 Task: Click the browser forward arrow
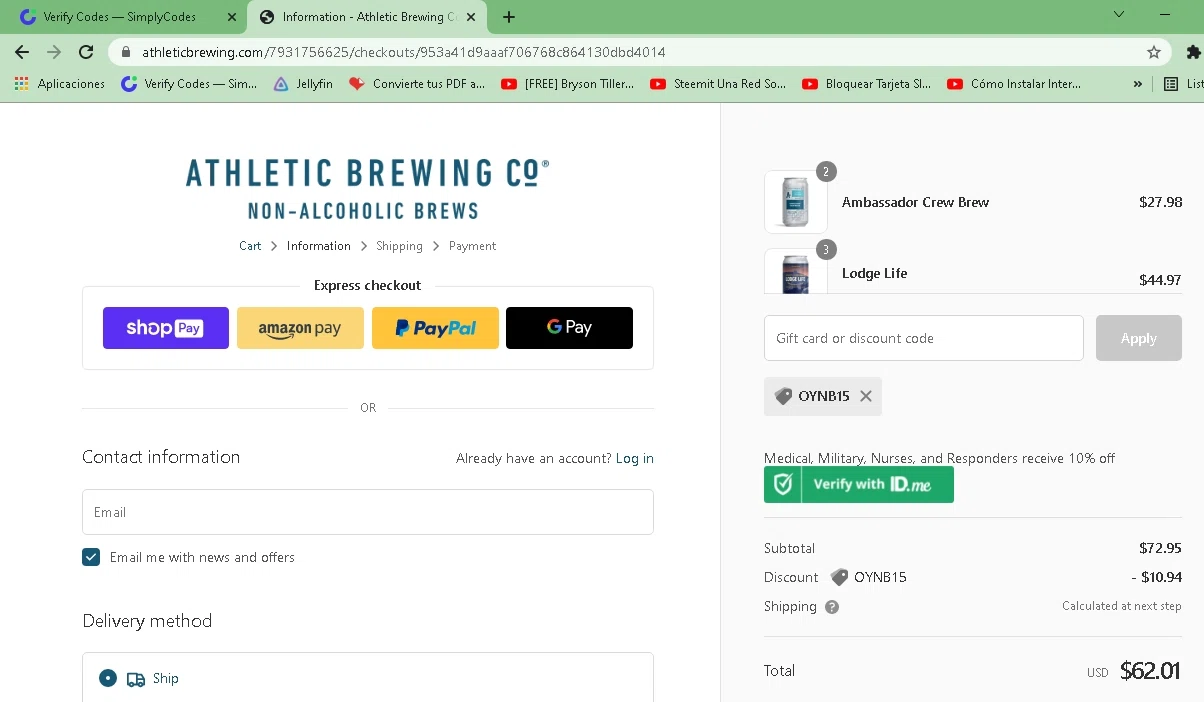[54, 52]
